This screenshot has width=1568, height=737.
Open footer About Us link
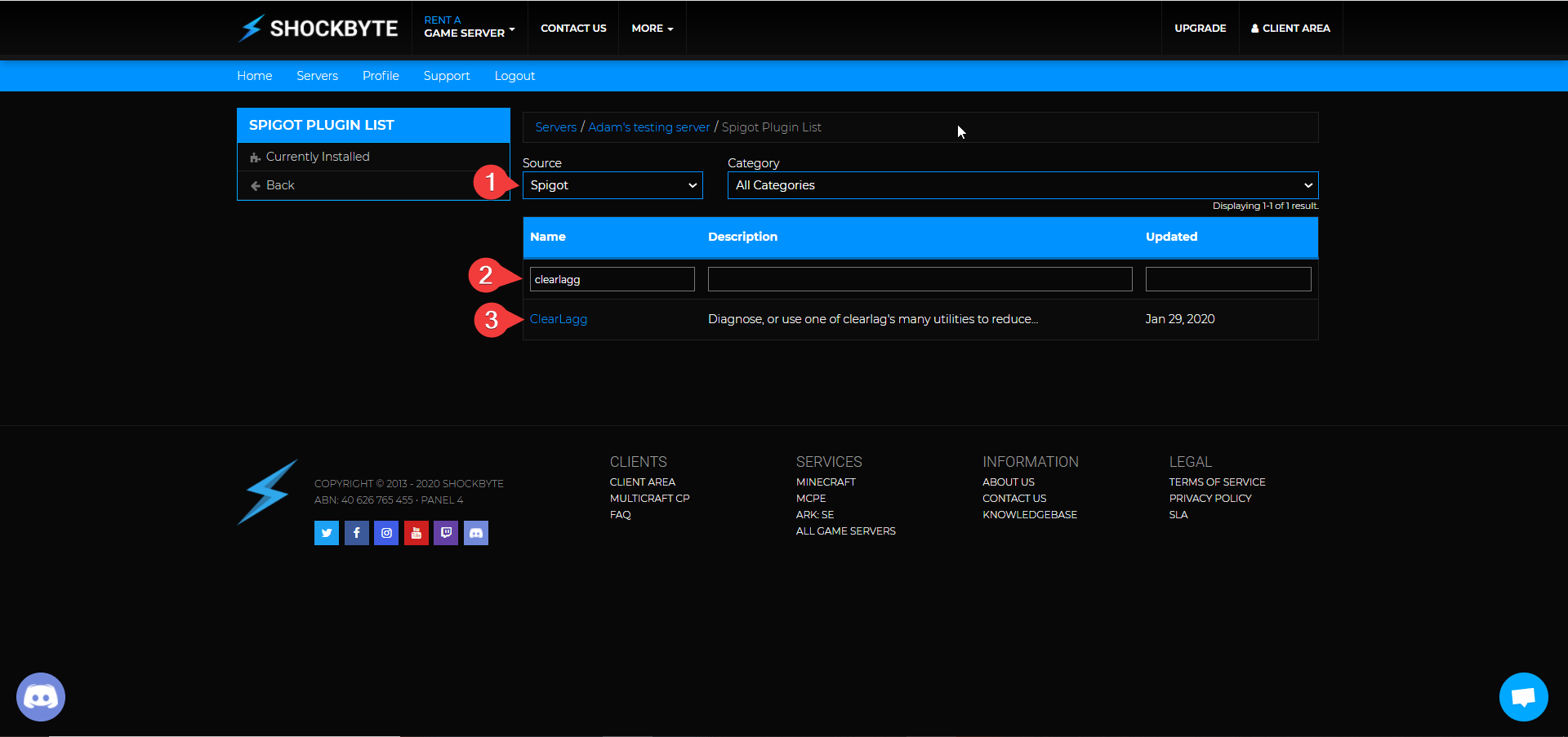[1009, 482]
